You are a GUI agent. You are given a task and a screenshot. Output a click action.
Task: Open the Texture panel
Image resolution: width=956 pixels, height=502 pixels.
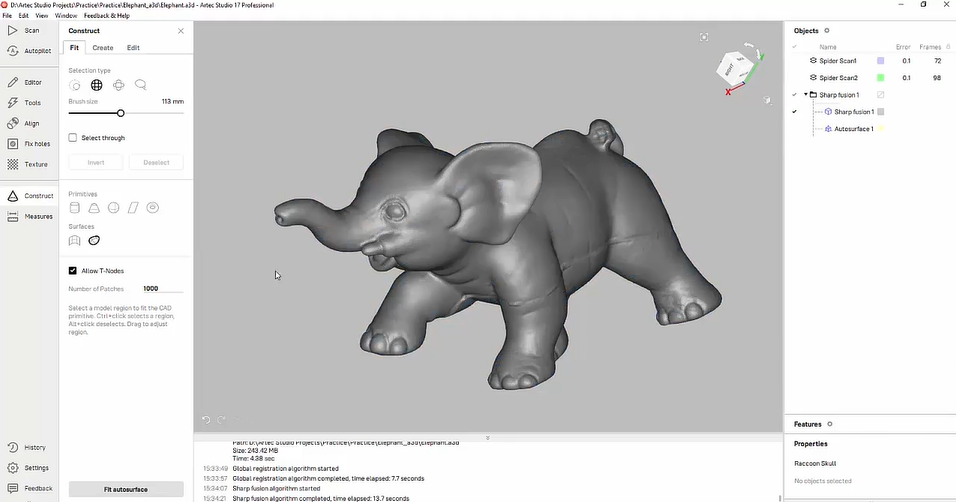(x=27, y=164)
